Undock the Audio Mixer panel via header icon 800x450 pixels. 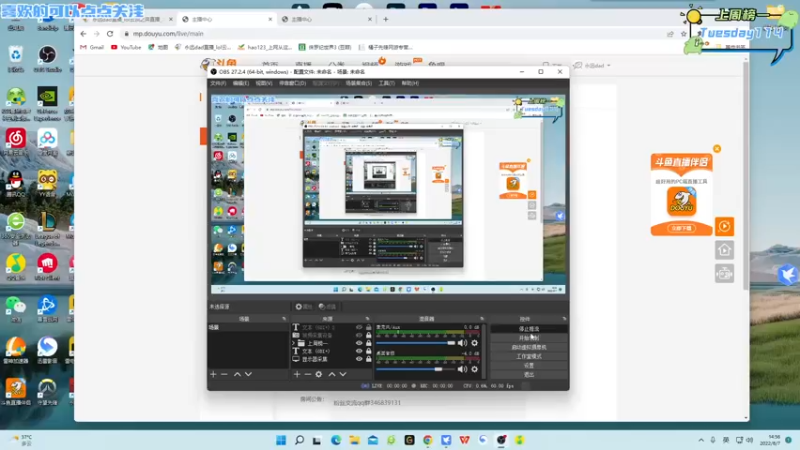click(x=482, y=319)
